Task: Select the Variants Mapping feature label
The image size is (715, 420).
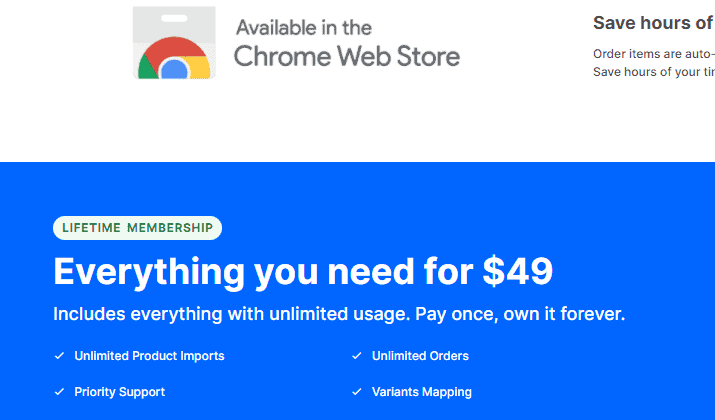Action: tap(422, 392)
